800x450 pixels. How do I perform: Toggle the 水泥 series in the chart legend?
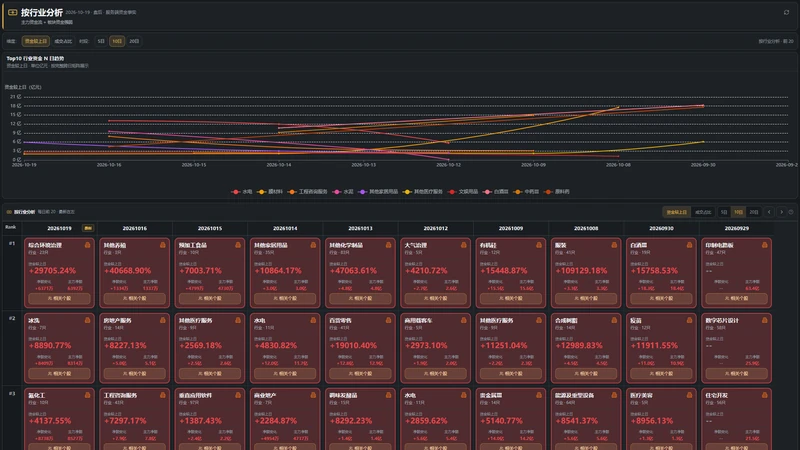coord(343,192)
